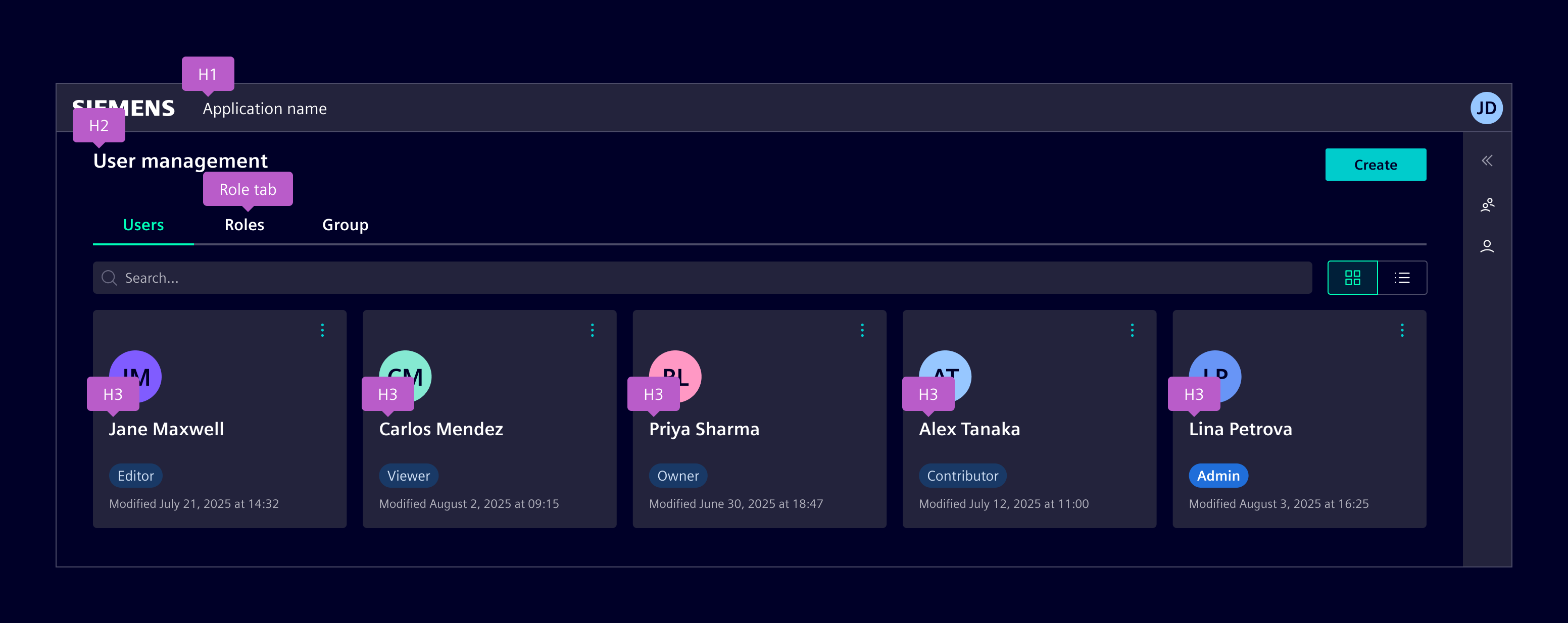
Task: Switch to the Roles tab
Action: point(244,225)
